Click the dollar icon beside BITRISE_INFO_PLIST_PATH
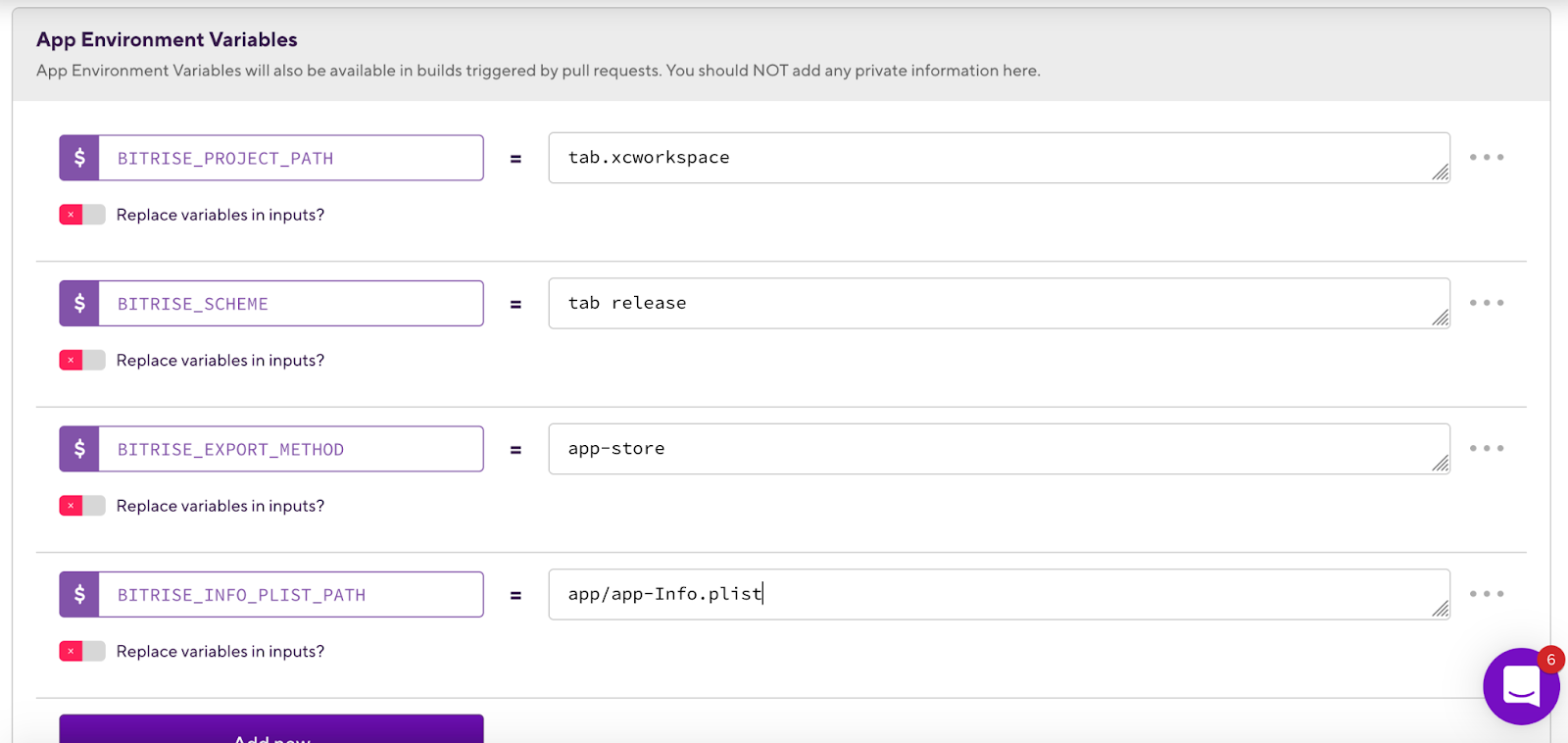The width and height of the screenshot is (1568, 743). 79,595
